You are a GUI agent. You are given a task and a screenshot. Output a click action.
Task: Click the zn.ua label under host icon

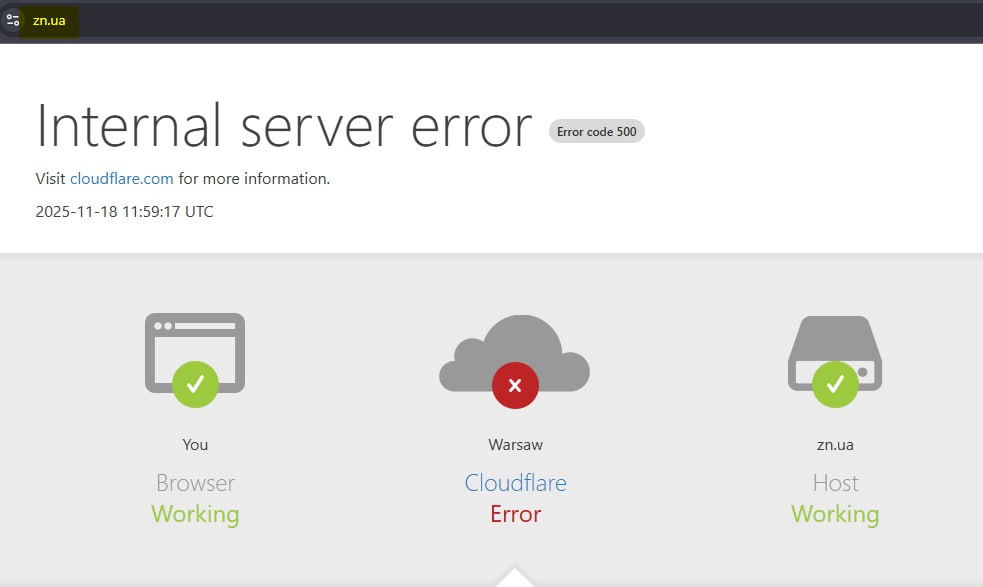[x=835, y=444]
